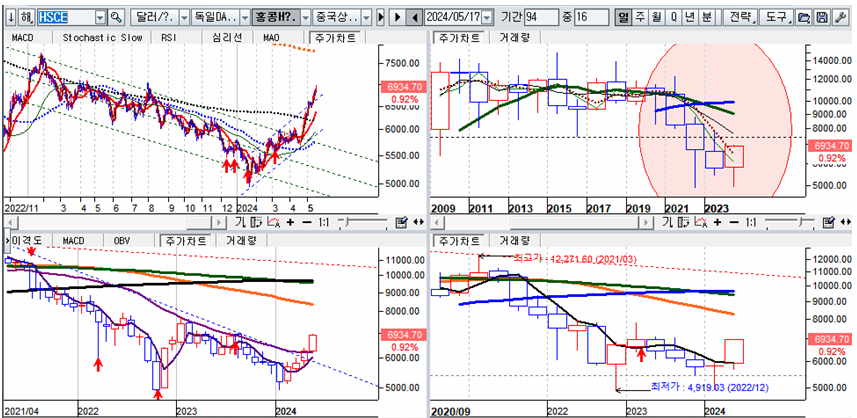Expand the indicator tabs arrow before 이격도
The image size is (857, 418).
tap(8, 241)
